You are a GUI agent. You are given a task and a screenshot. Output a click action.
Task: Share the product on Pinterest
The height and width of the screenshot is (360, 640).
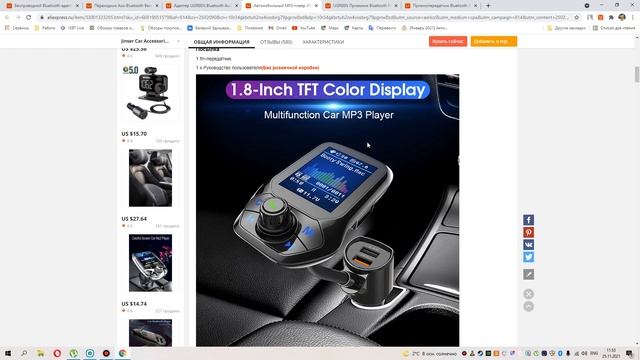pyautogui.click(x=528, y=232)
